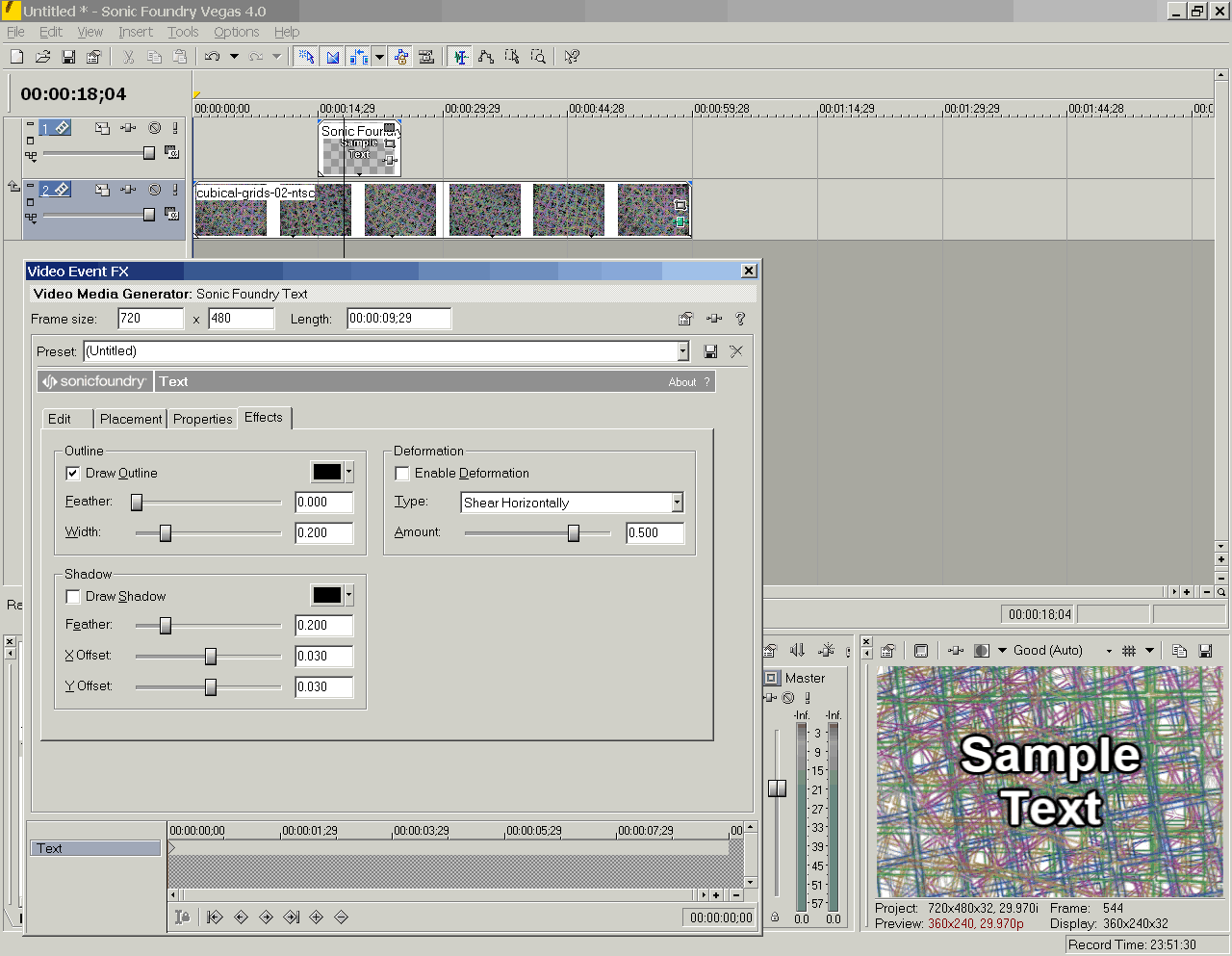Switch to the Properties tab
Screen dimensions: 1232x956
203,419
